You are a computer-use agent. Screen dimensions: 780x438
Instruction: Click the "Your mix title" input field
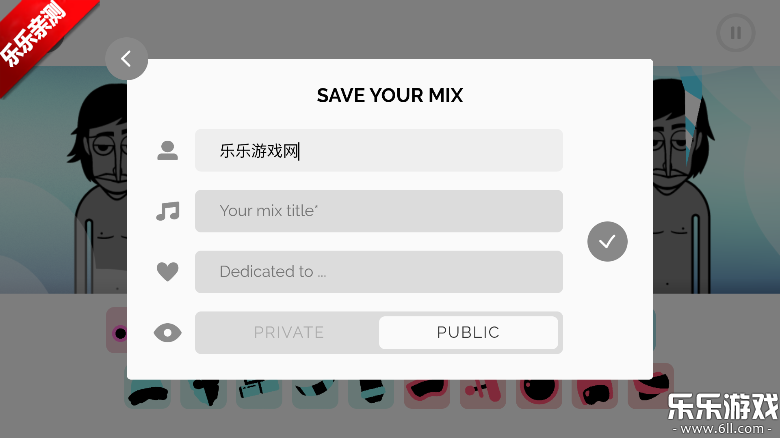(x=378, y=211)
